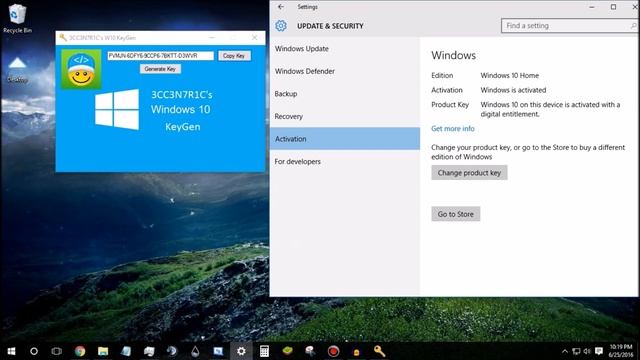The height and width of the screenshot is (360, 640).
Task: Open Calculator from taskbar
Action: click(x=264, y=351)
